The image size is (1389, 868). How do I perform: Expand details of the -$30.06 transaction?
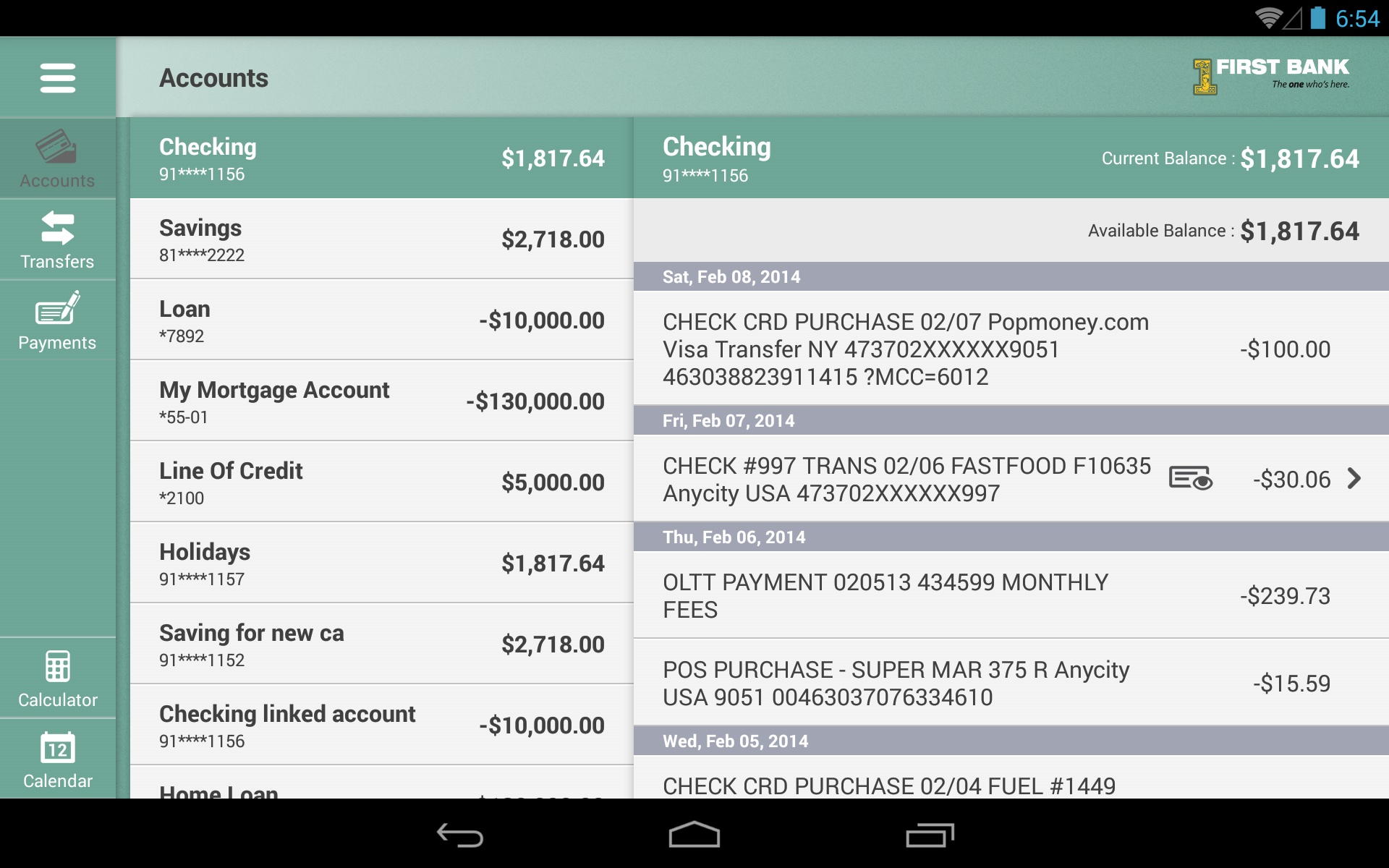tap(1354, 479)
